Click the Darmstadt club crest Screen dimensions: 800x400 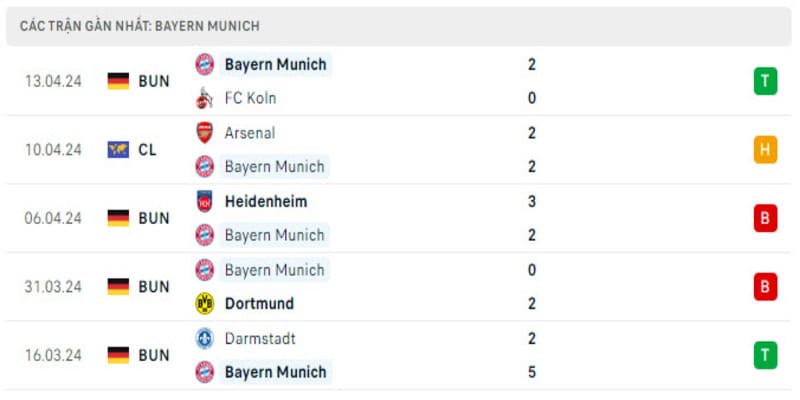tap(204, 338)
